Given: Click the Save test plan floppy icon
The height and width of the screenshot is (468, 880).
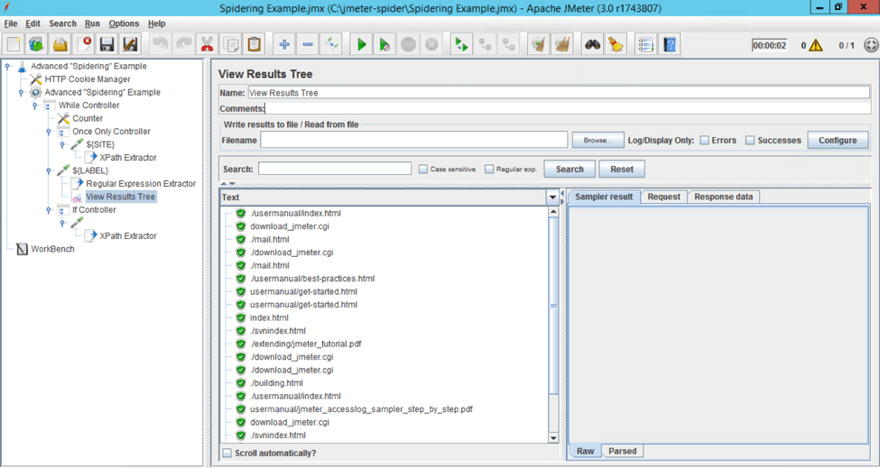Looking at the screenshot, I should point(107,44).
